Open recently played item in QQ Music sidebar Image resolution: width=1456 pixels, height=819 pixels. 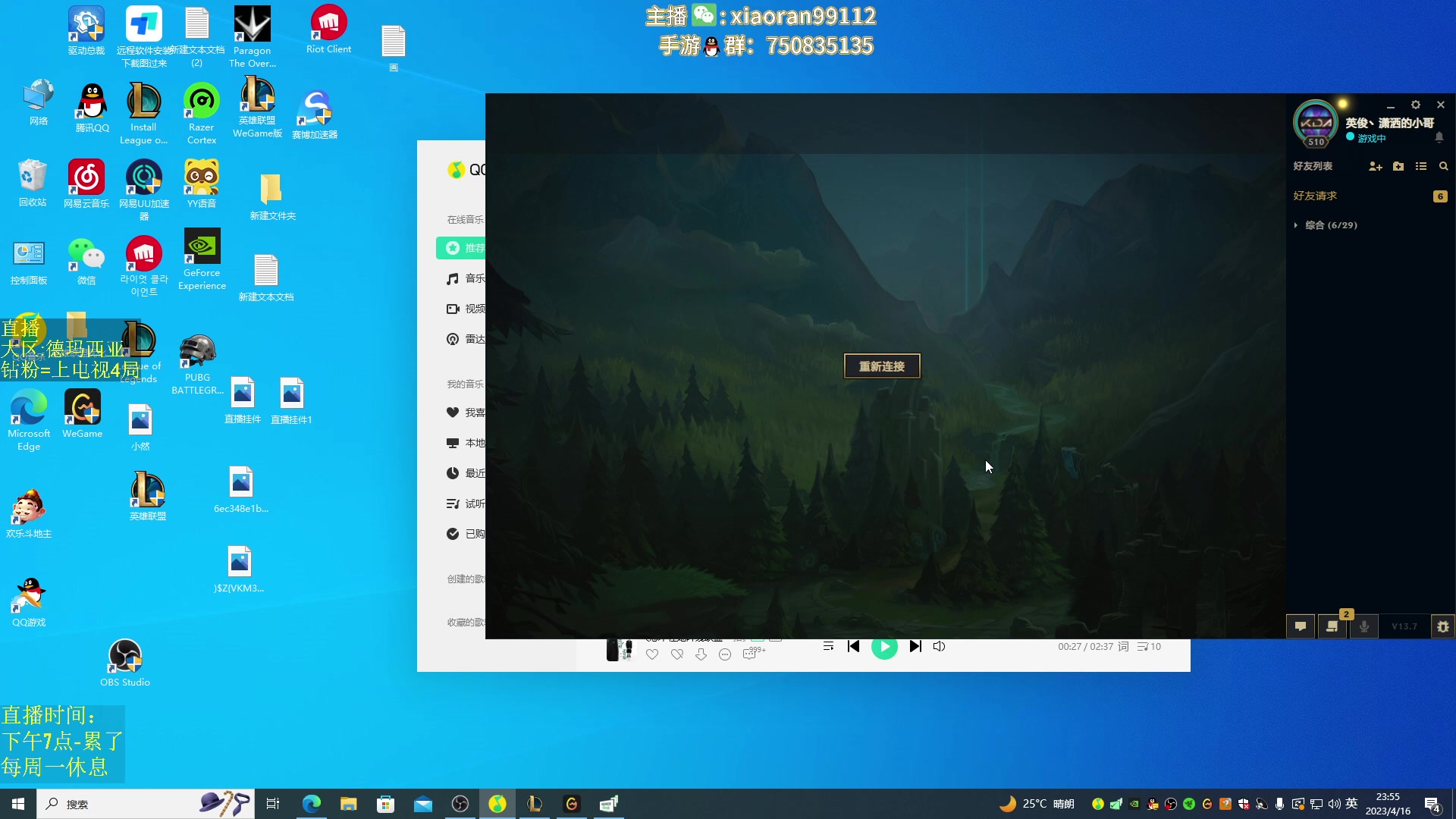(464, 473)
